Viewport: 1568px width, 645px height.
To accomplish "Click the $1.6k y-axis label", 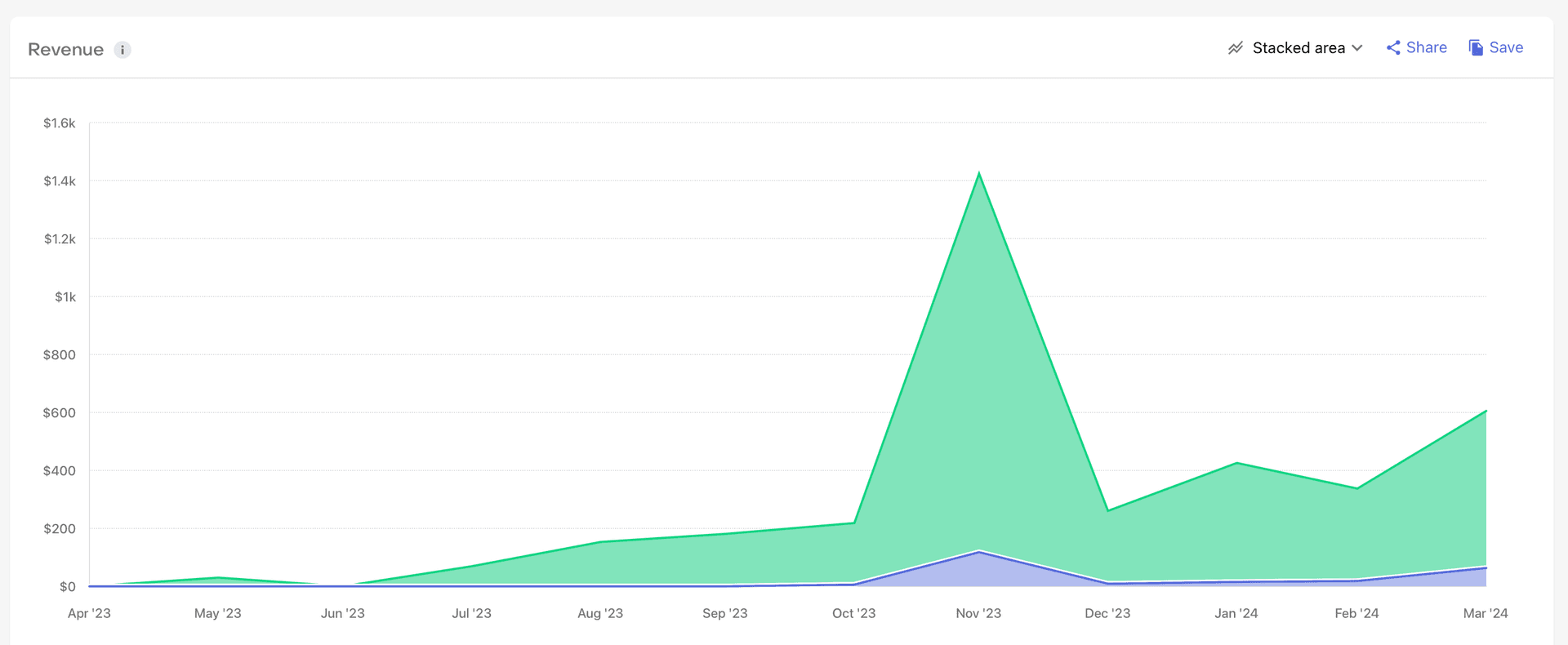I will [x=60, y=123].
